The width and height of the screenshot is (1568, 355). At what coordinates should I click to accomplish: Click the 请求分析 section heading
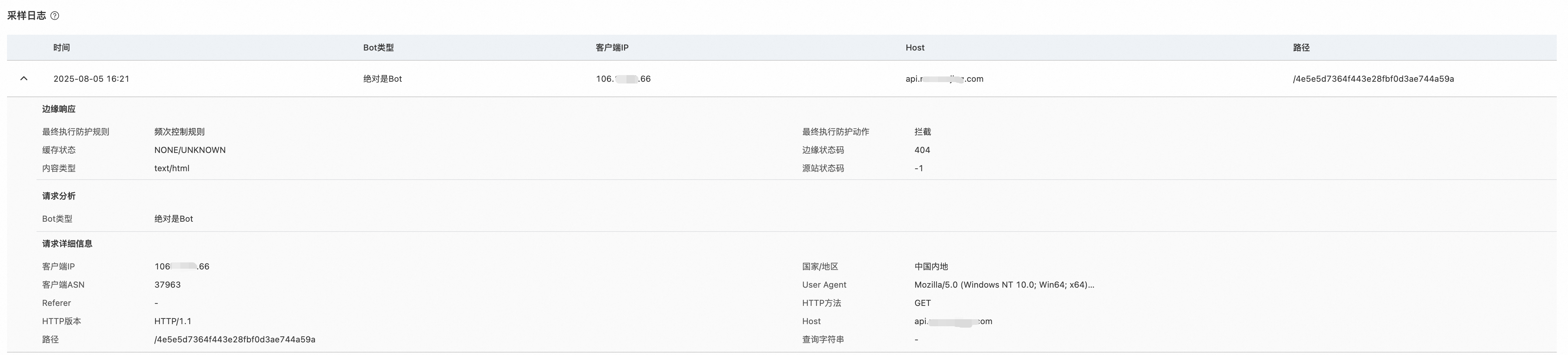pos(59,196)
